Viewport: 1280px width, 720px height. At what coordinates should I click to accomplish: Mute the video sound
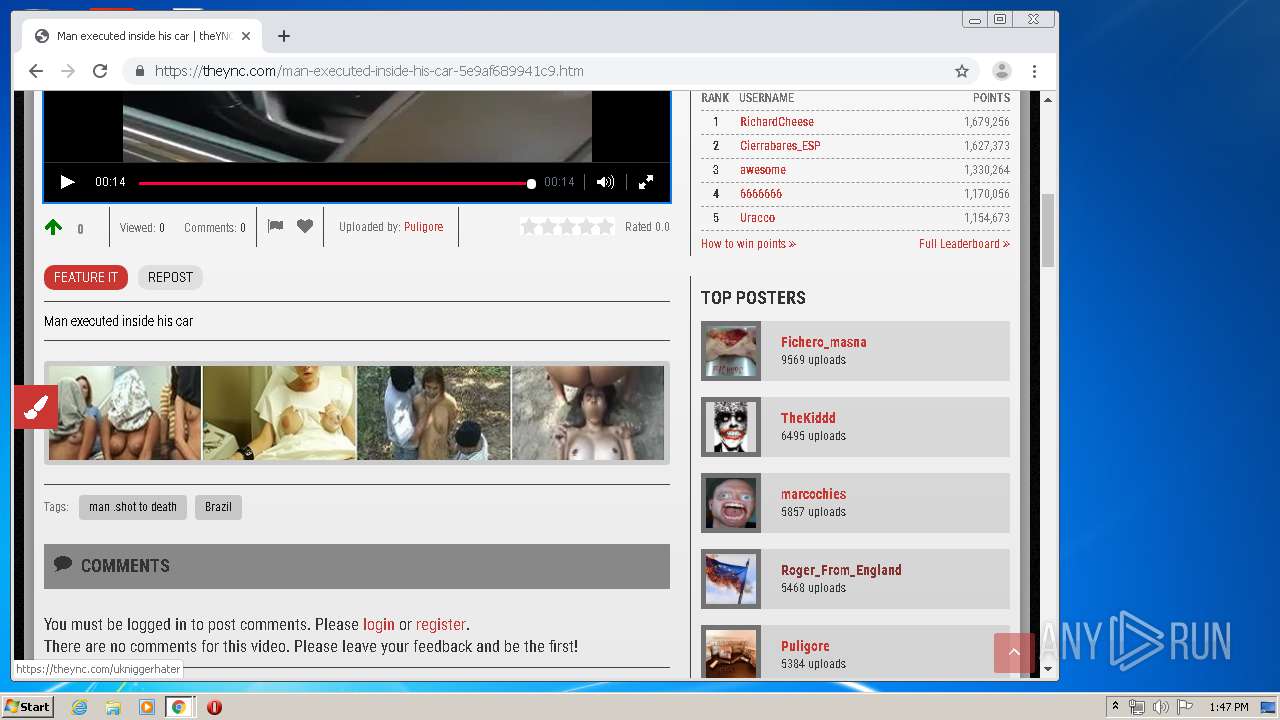605,182
